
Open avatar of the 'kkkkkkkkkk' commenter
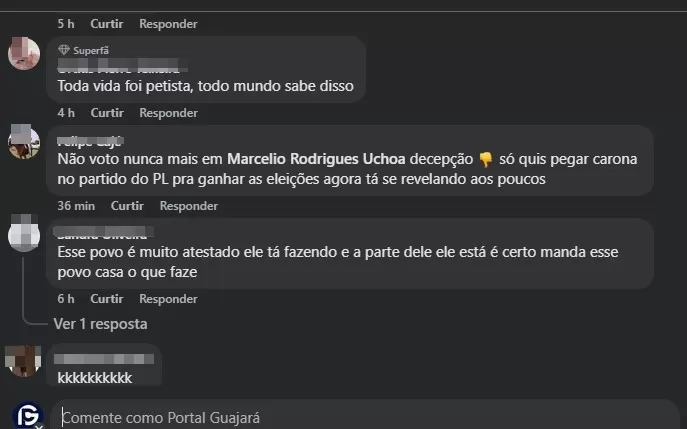[24, 359]
